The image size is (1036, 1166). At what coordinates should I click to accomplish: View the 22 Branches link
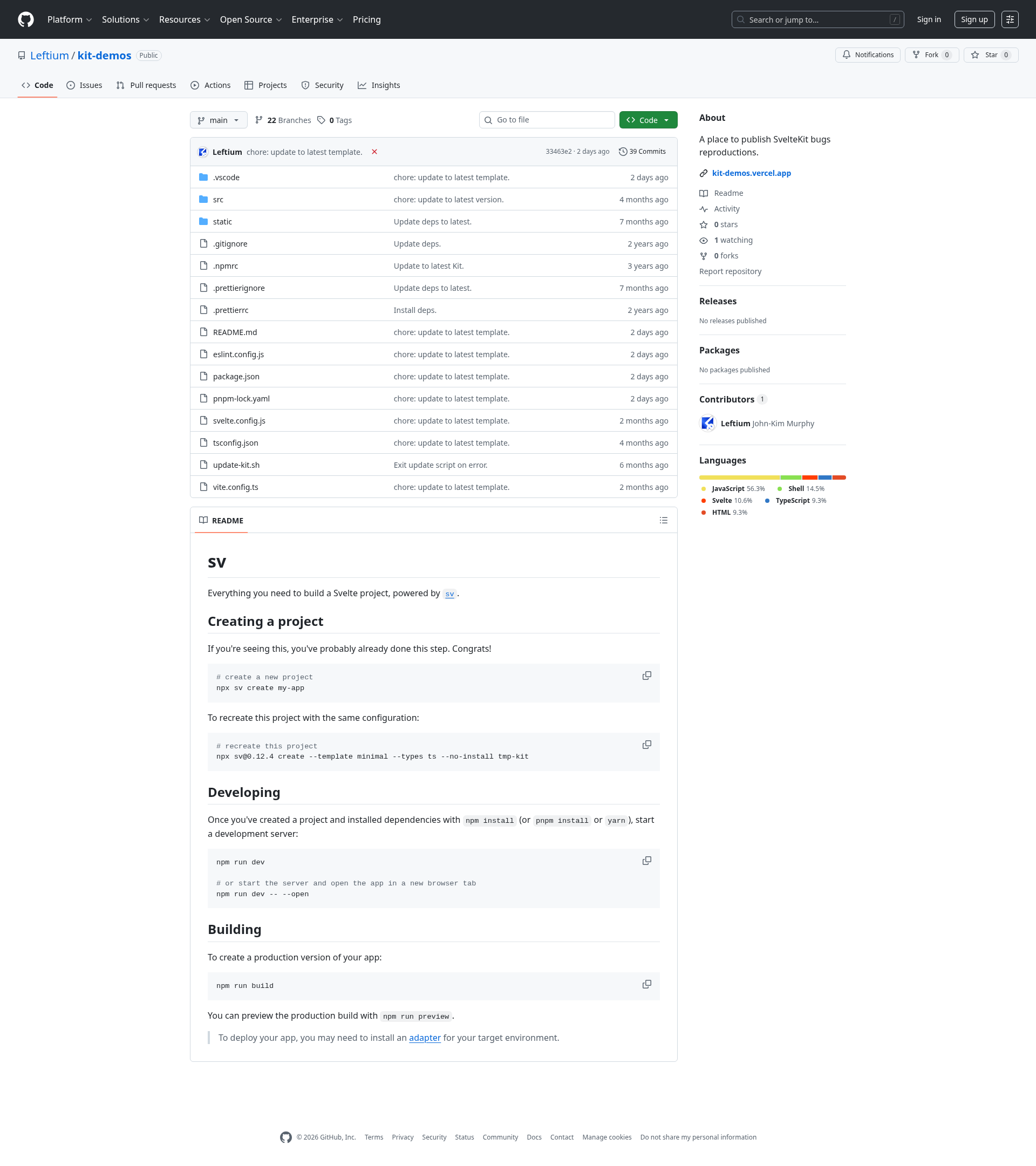click(283, 120)
